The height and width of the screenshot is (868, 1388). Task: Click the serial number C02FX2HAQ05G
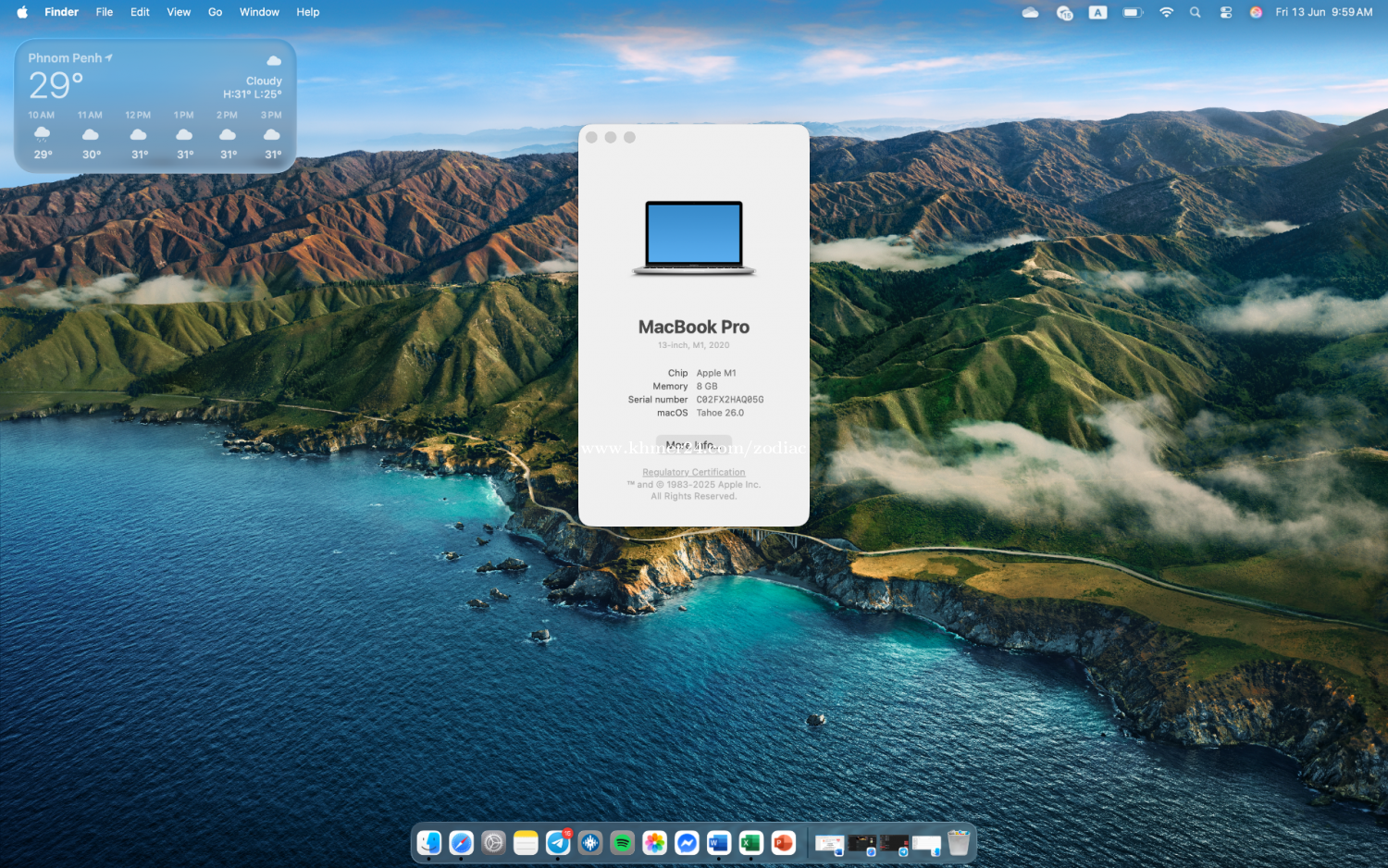click(730, 400)
